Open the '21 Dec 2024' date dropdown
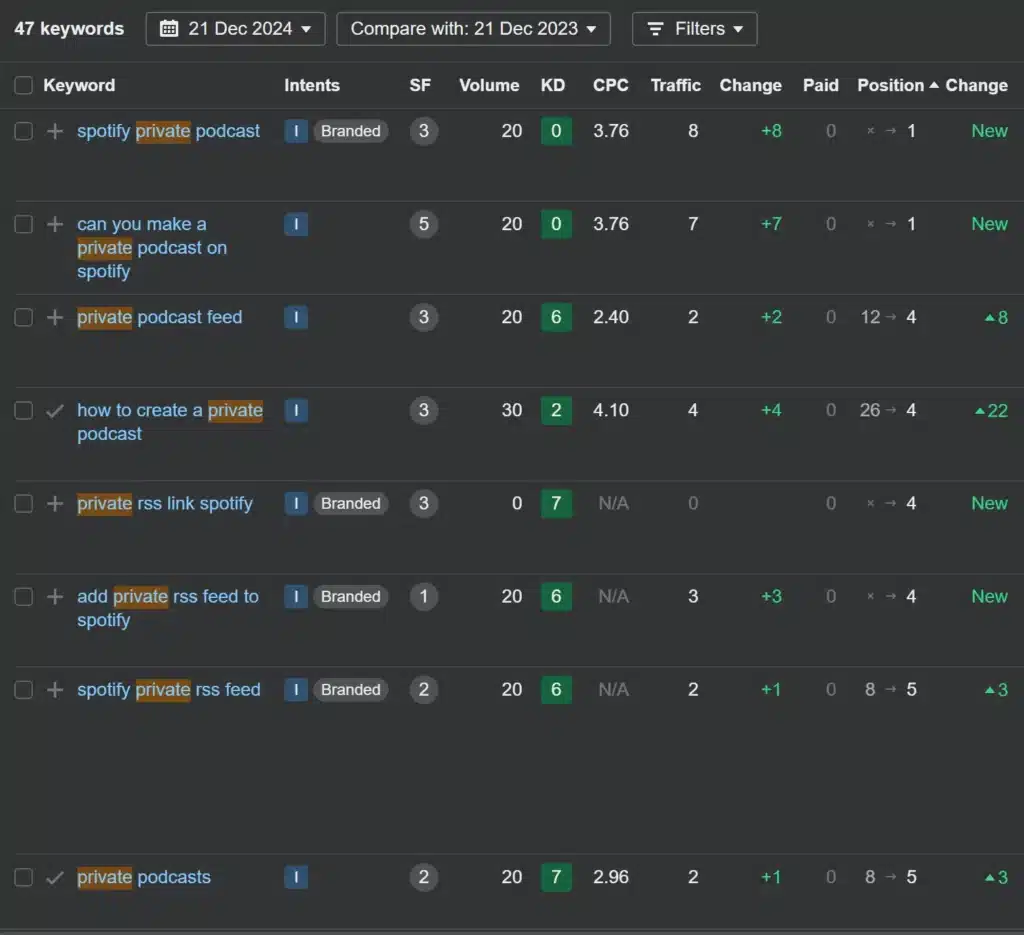The height and width of the screenshot is (935, 1024). click(235, 28)
